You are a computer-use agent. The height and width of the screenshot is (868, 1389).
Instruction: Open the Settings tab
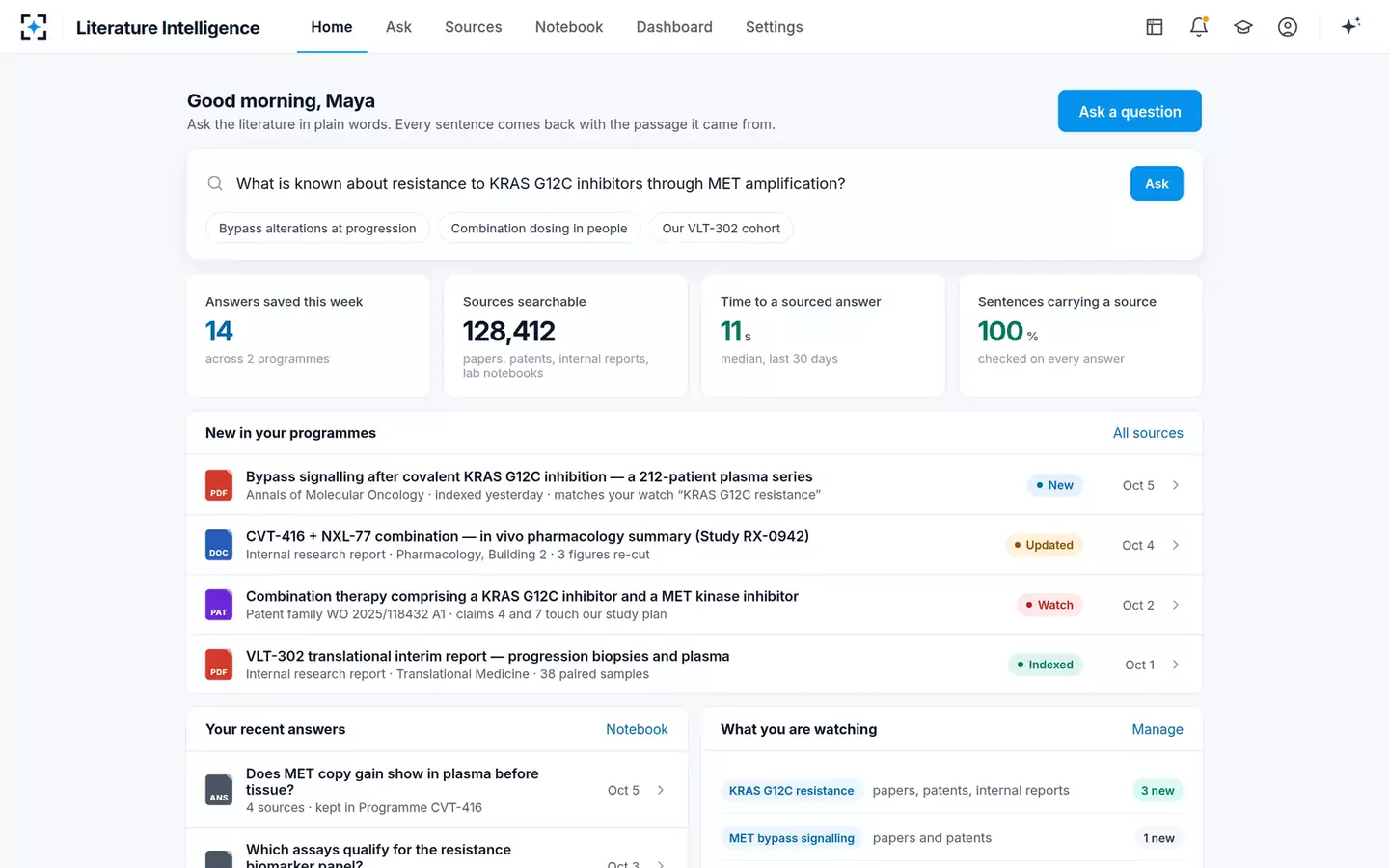(x=775, y=27)
